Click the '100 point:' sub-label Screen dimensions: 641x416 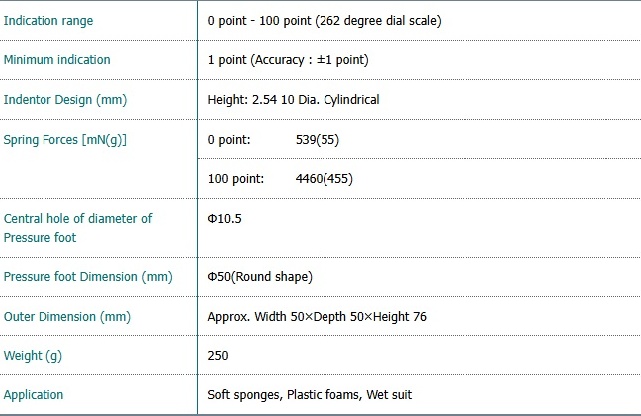point(235,179)
